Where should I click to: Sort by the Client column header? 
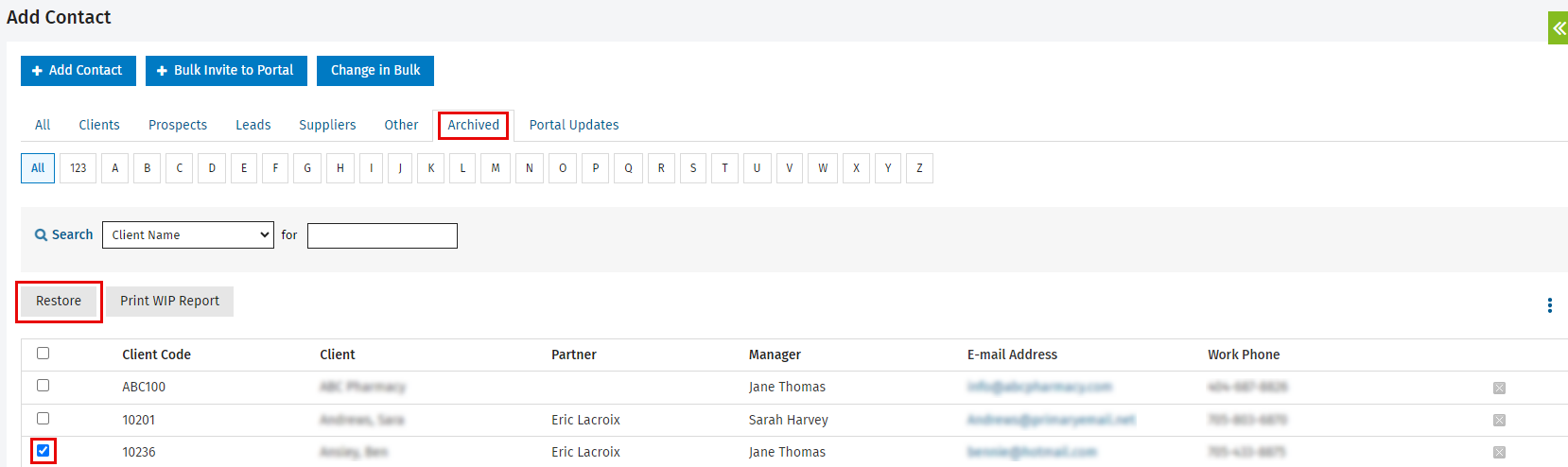(x=338, y=355)
